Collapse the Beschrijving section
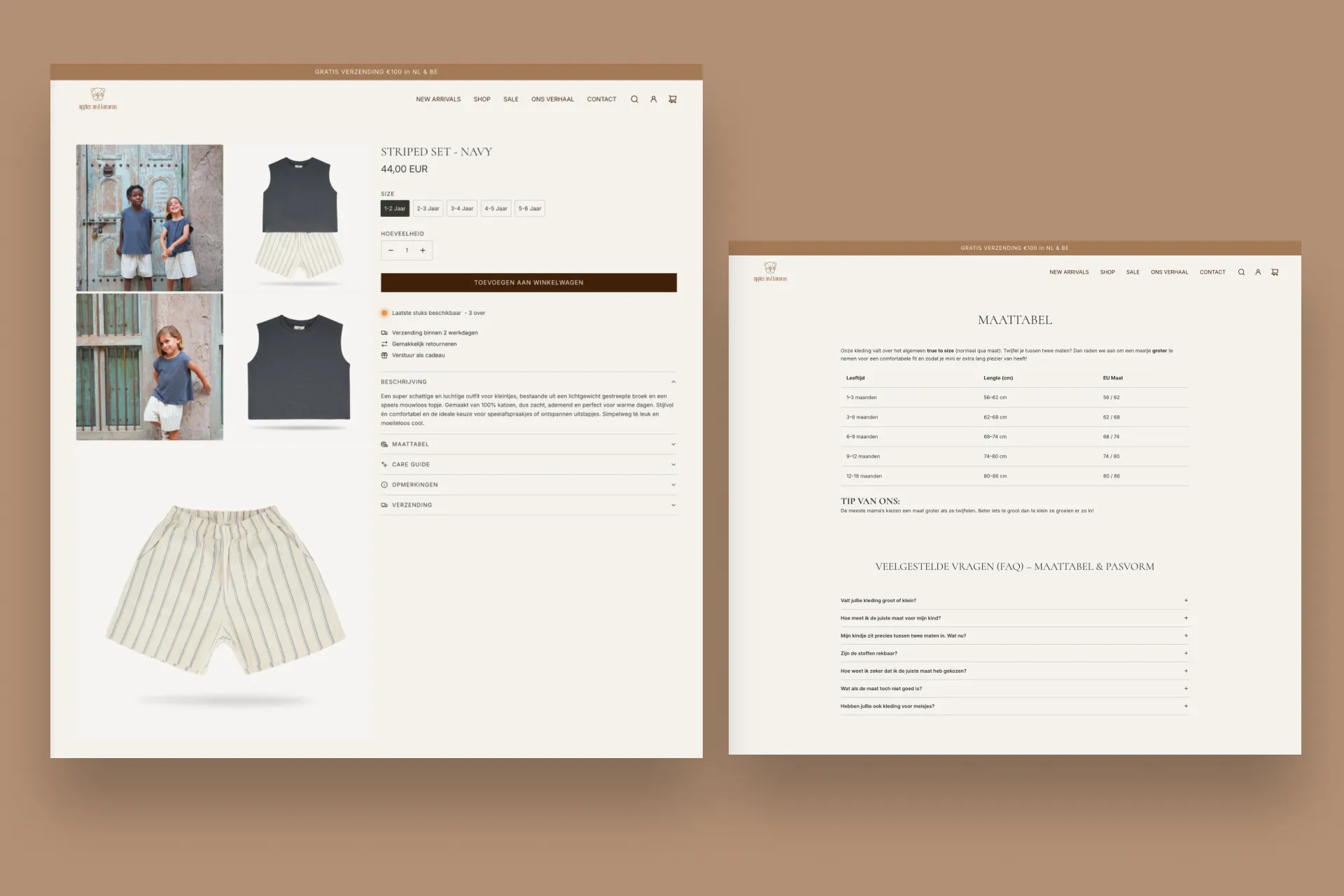The height and width of the screenshot is (896, 1344). pyautogui.click(x=528, y=382)
